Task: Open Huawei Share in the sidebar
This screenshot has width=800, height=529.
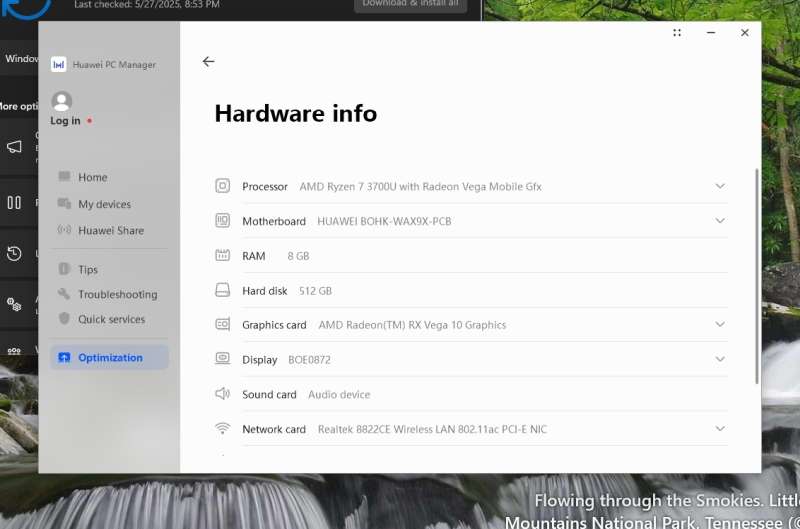Action: click(111, 231)
